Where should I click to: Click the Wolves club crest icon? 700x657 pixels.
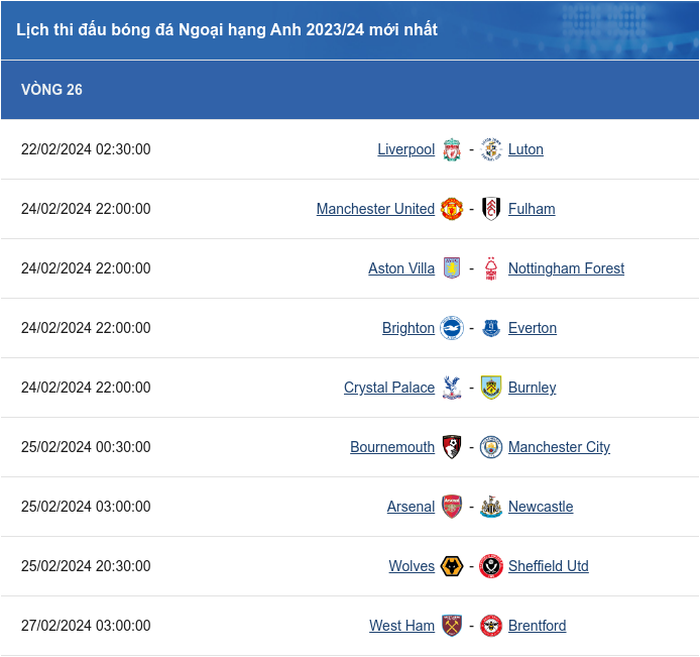tap(452, 566)
